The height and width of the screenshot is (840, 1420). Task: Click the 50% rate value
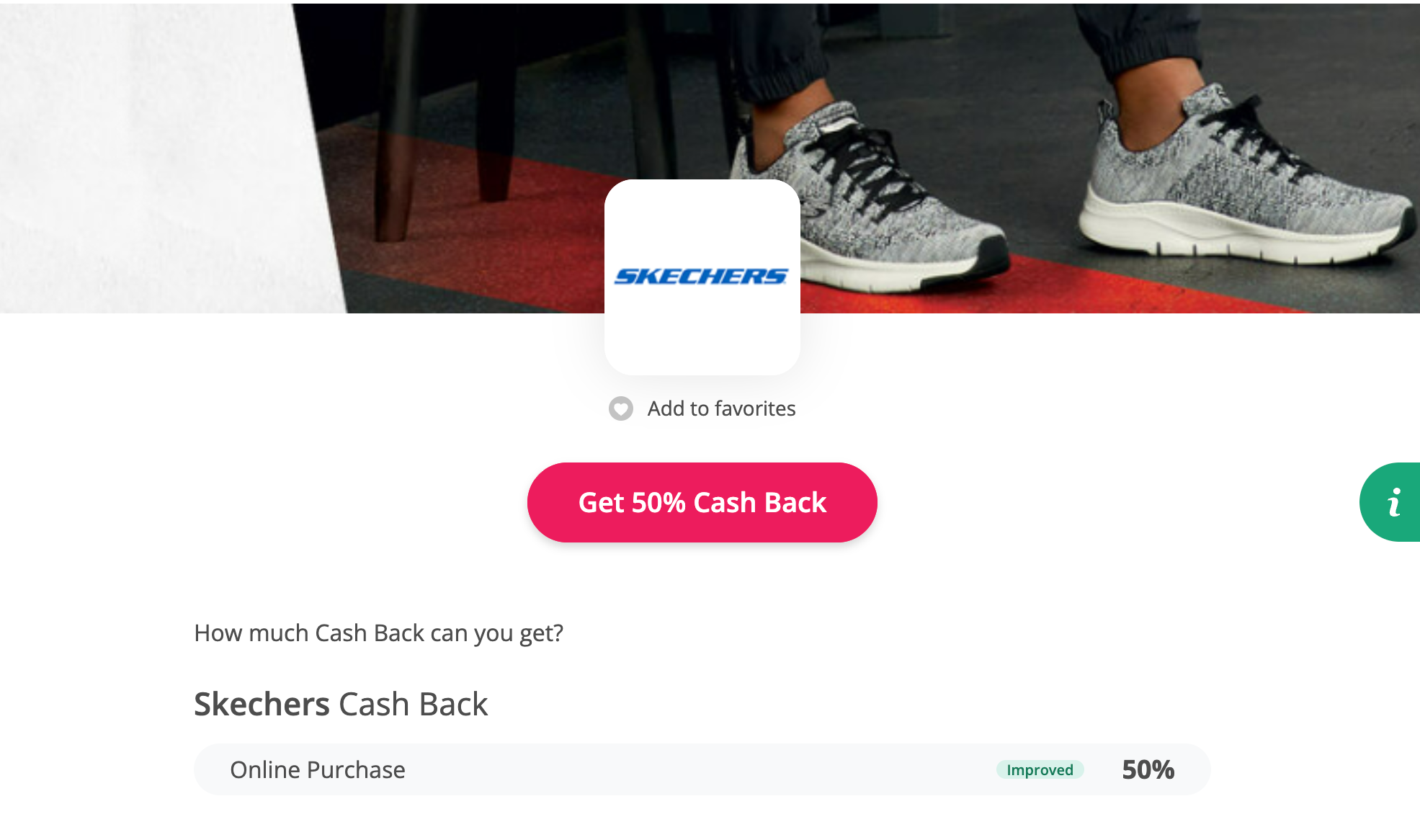1148,769
